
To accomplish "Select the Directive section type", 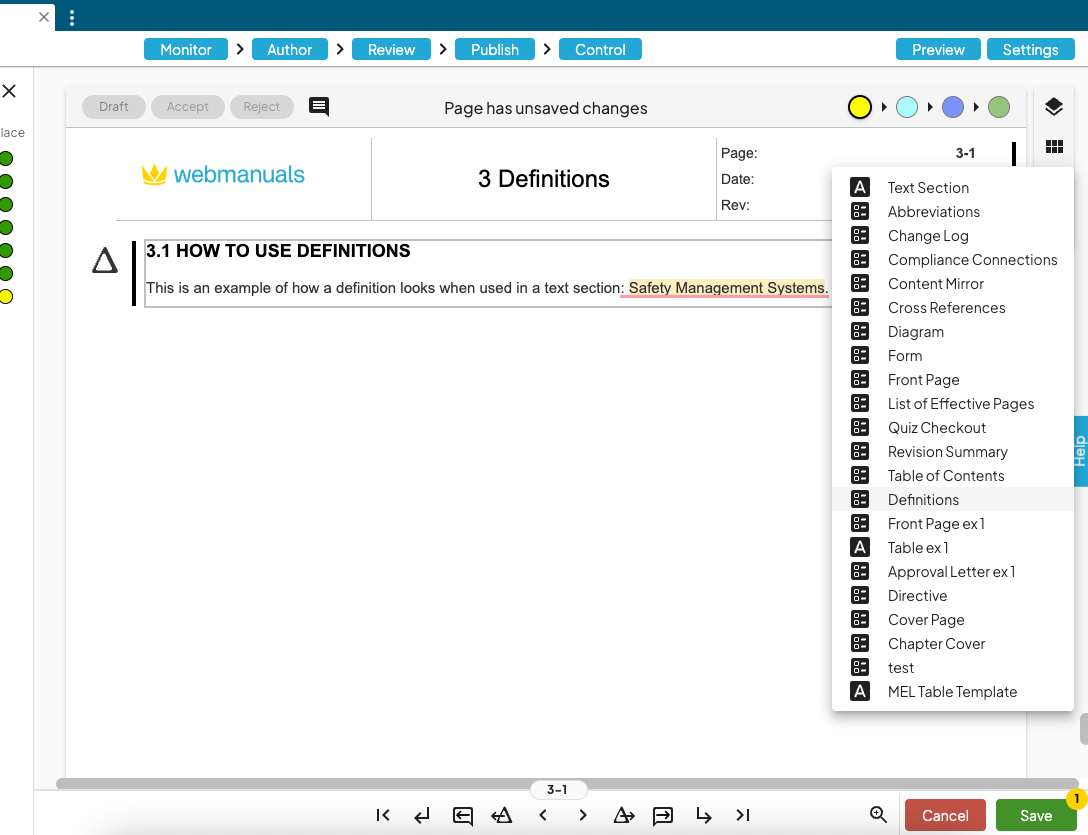I will 953,596.
